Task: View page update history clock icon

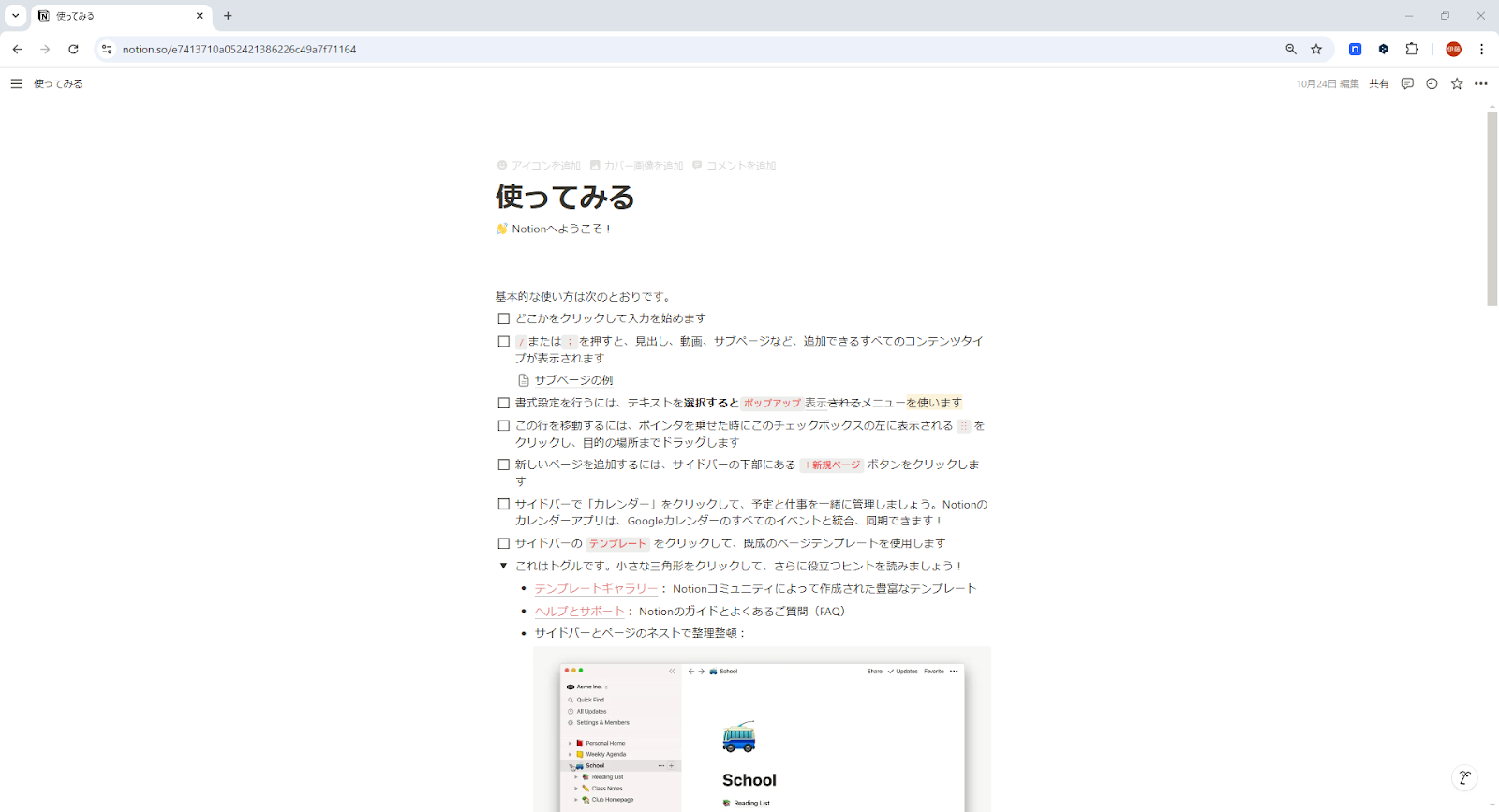Action: pos(1432,83)
